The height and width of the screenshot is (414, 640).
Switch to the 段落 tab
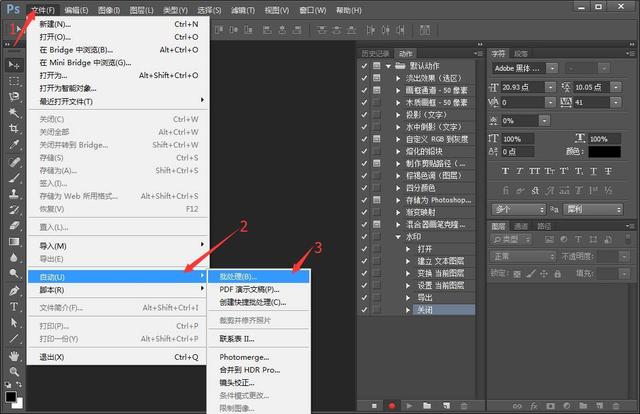[x=521, y=53]
